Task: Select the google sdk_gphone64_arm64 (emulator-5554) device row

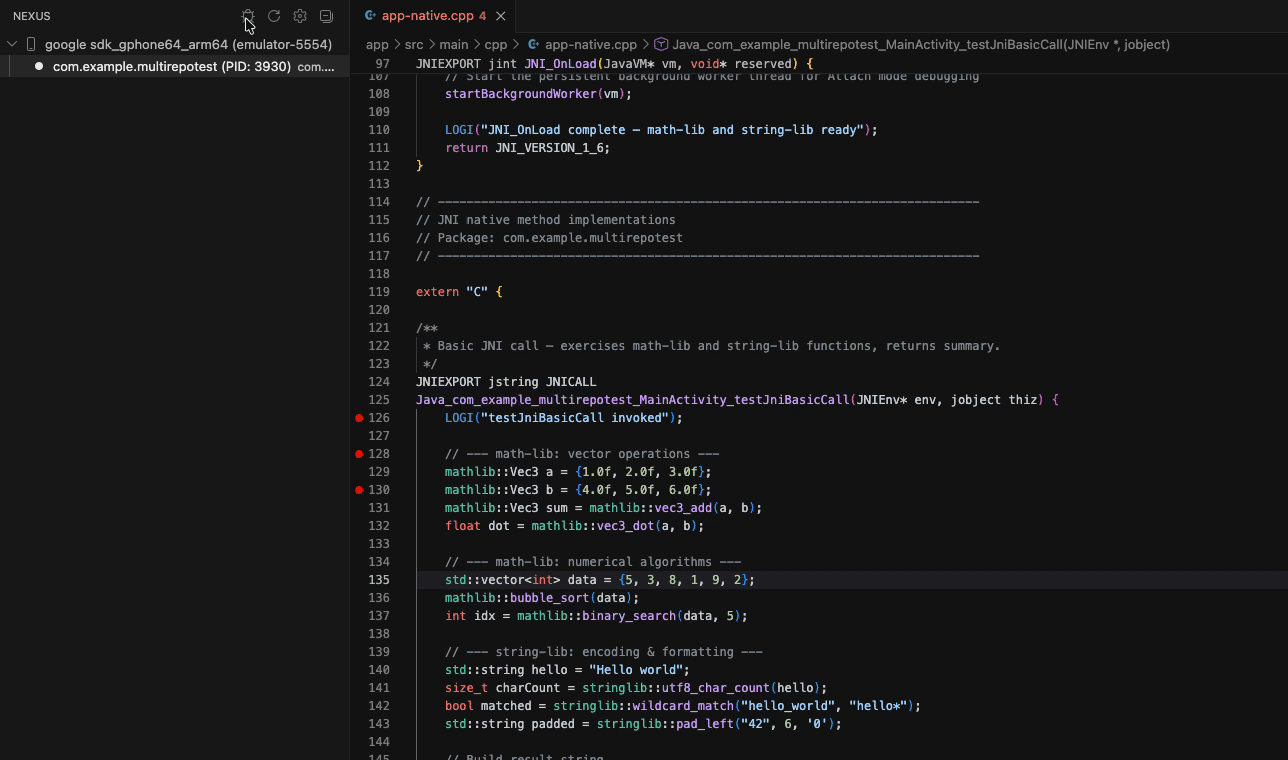Action: click(x=174, y=45)
